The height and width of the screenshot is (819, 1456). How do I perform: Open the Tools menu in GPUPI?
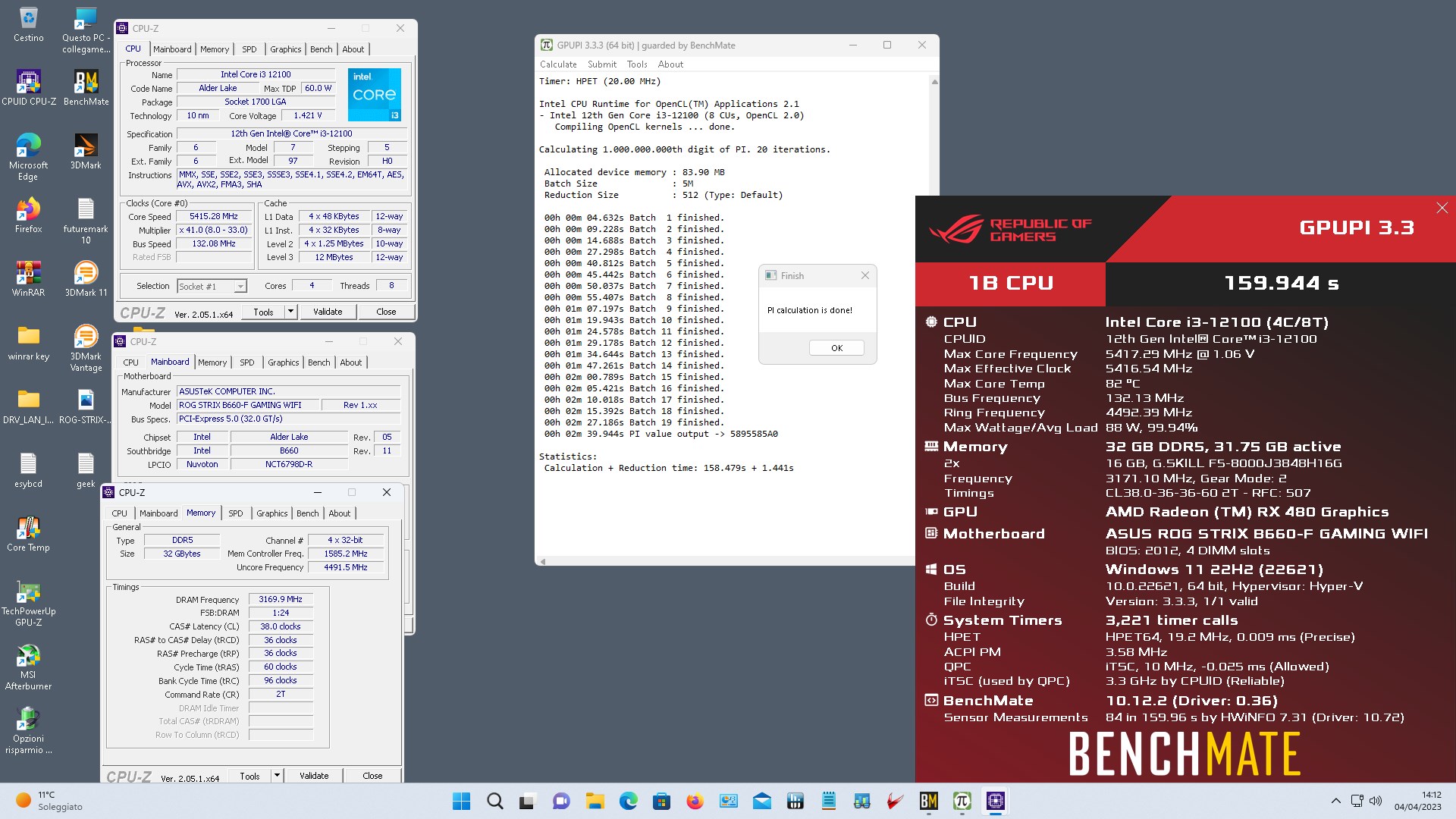[x=637, y=64]
